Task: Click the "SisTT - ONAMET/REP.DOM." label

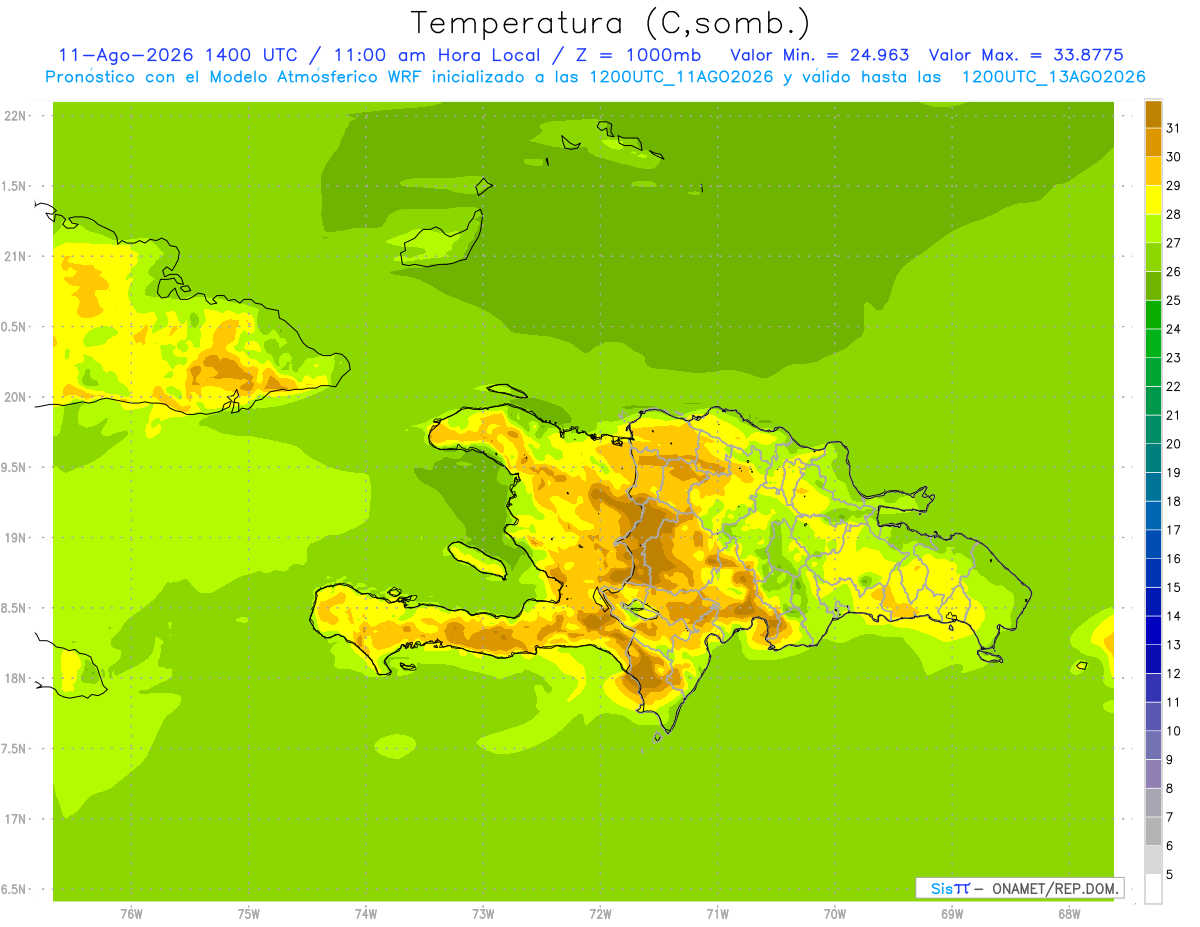Action: tap(1020, 888)
